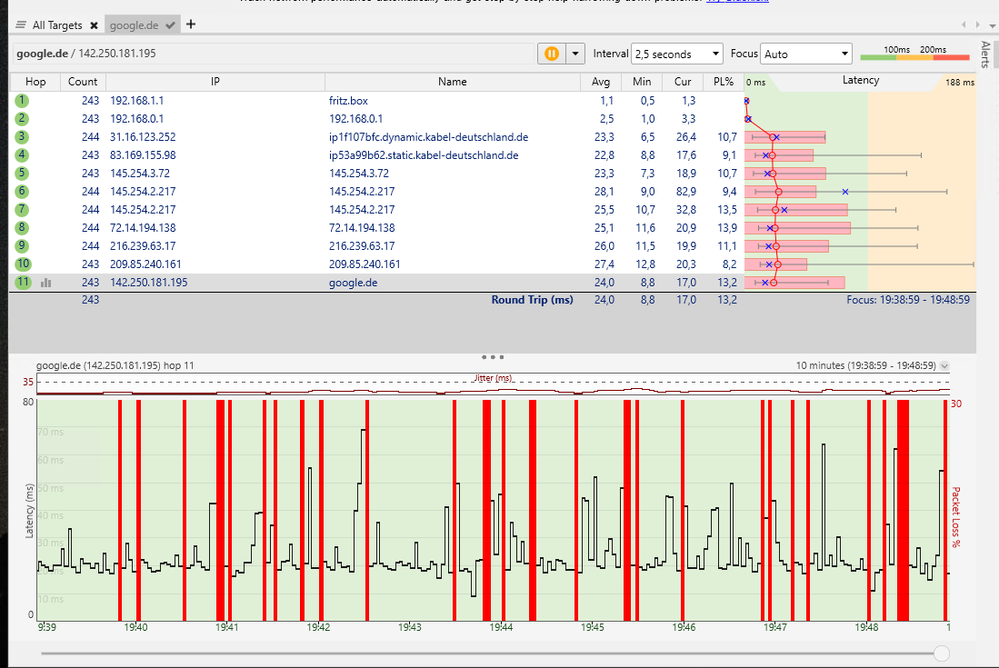Click IP 216.239.63.17 in hop 9

pyautogui.click(x=143, y=246)
